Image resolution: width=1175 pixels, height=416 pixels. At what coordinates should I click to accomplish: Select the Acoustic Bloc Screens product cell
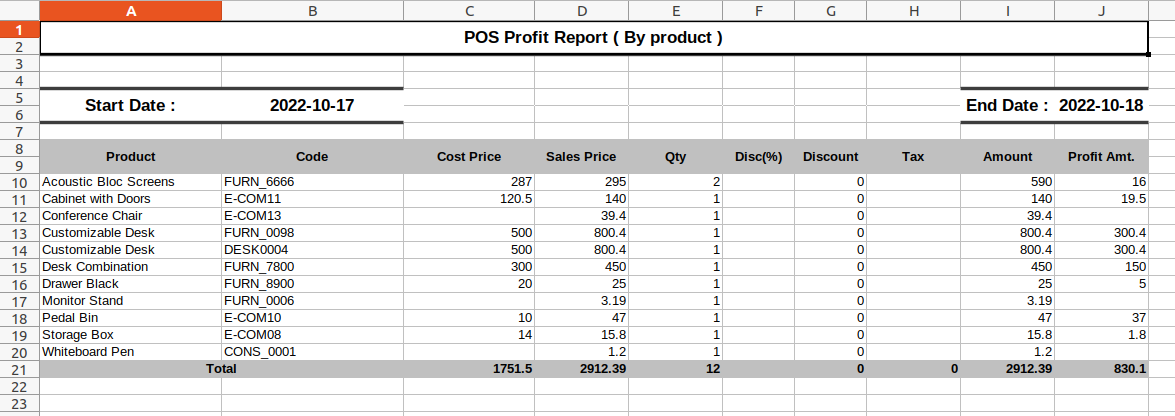click(x=130, y=182)
